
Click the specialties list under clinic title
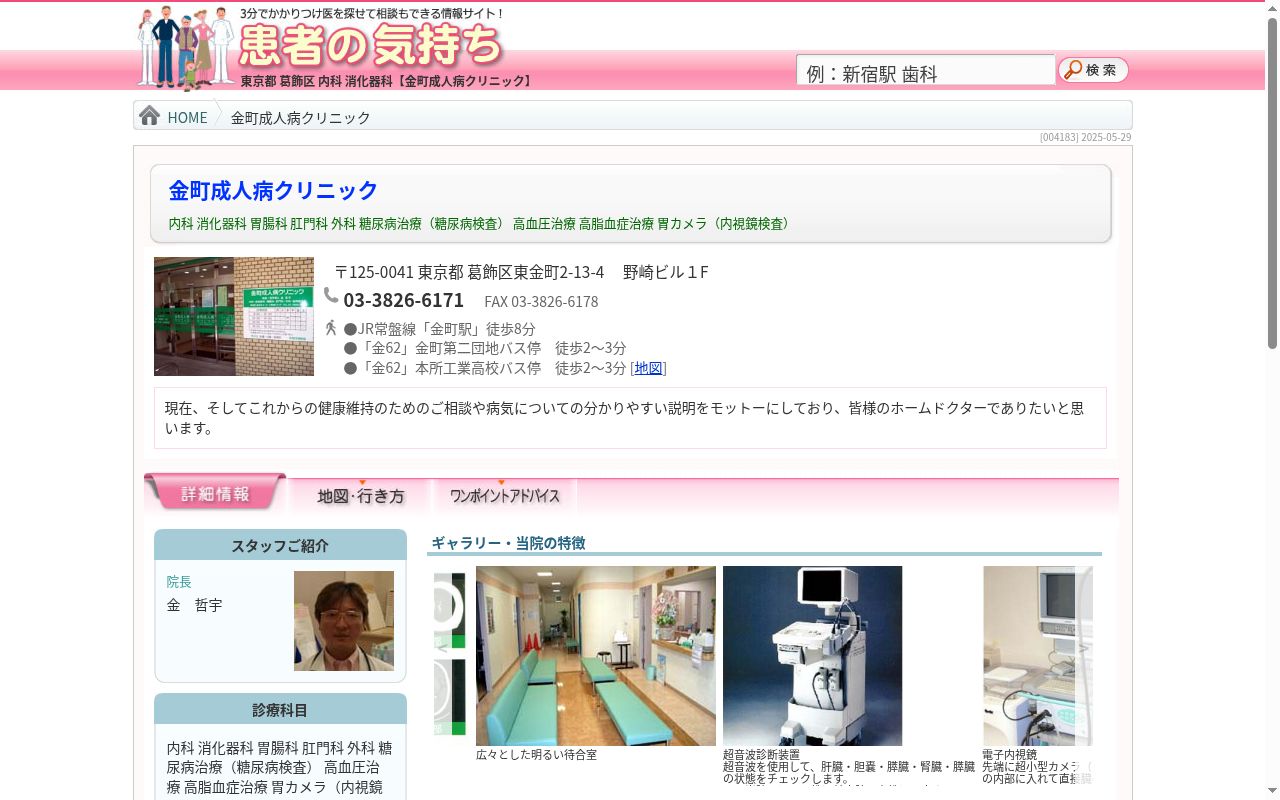[478, 224]
